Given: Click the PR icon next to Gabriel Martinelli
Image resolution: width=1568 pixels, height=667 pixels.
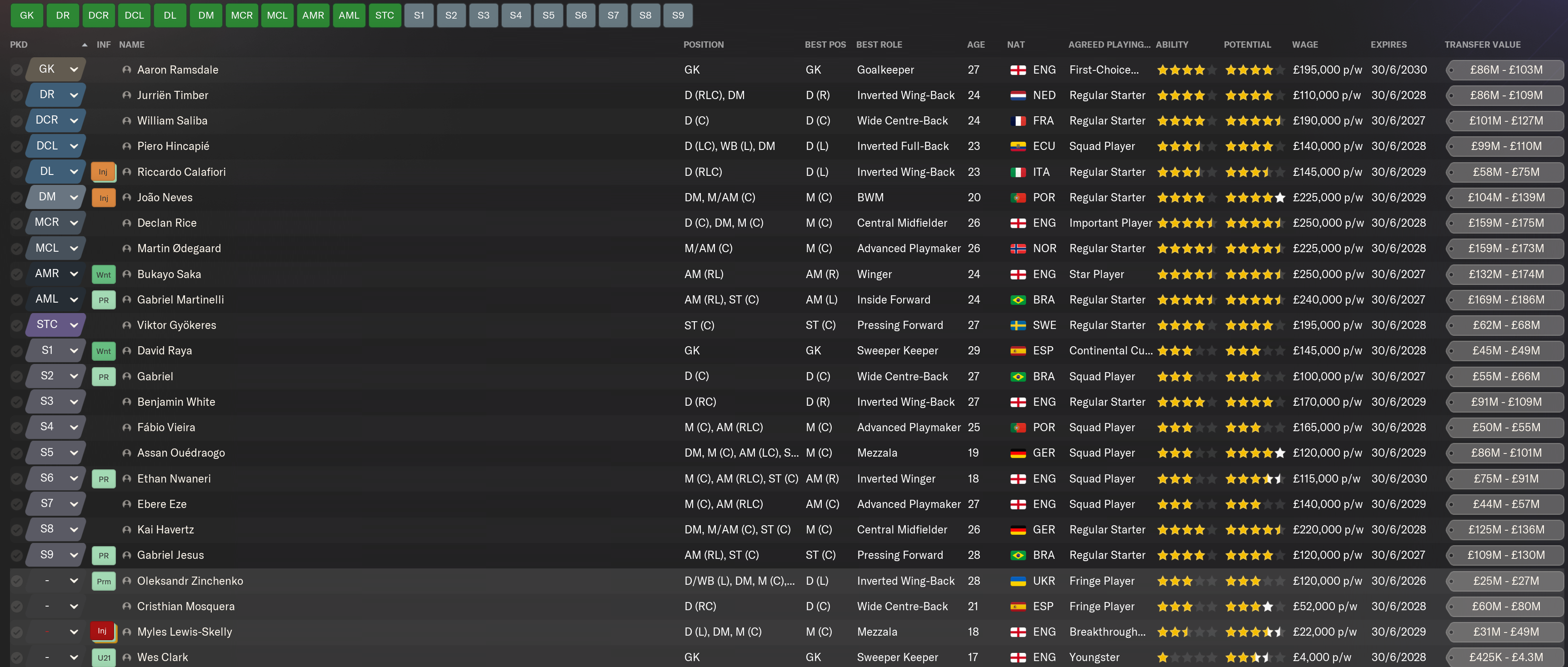Looking at the screenshot, I should point(104,300).
